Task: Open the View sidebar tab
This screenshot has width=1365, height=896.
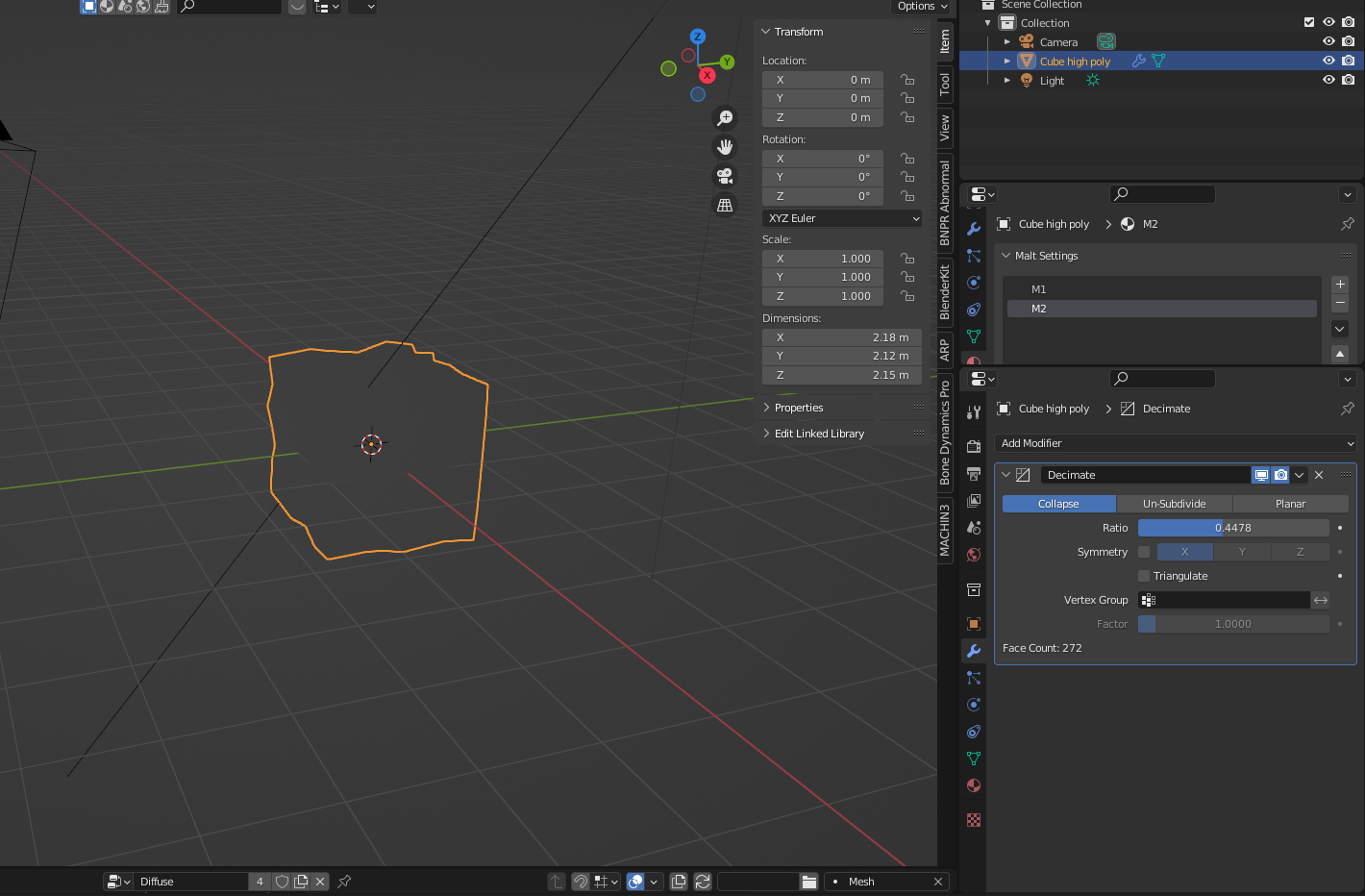Action: coord(945,126)
